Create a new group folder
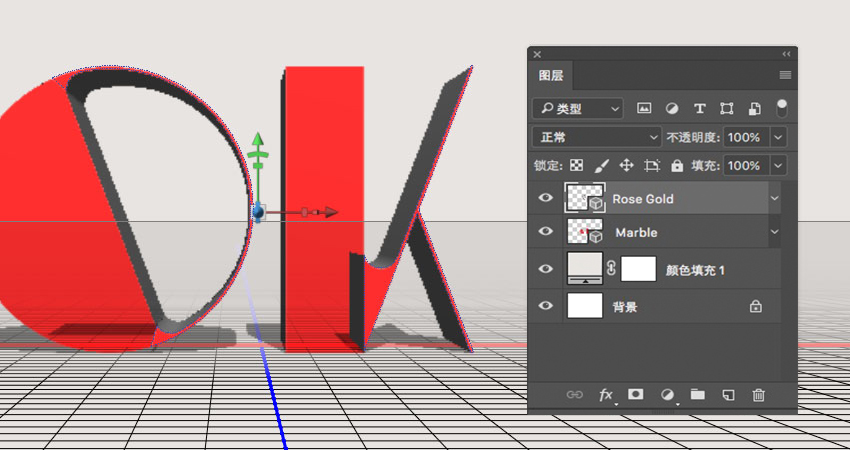The width and height of the screenshot is (850, 450). click(697, 395)
